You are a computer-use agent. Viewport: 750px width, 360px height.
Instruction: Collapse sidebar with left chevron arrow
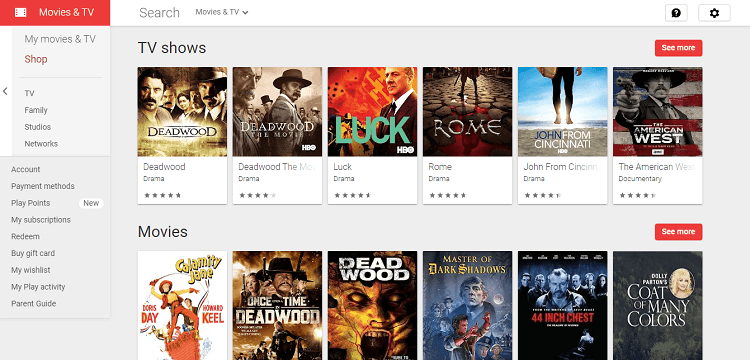(5, 91)
